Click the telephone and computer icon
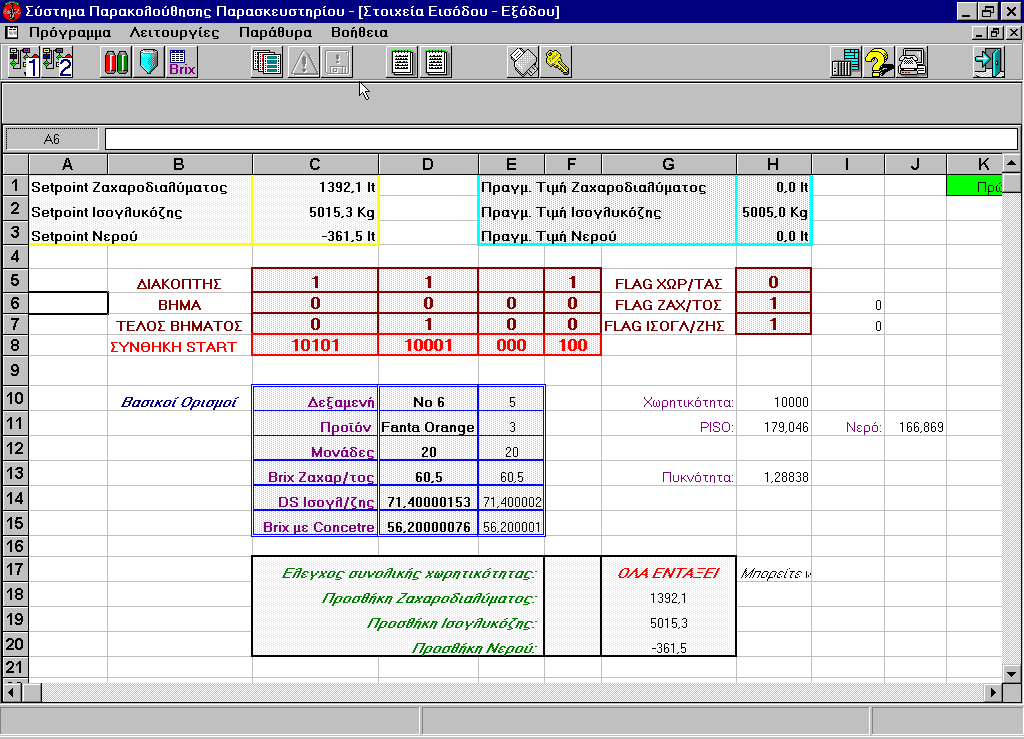1024x739 pixels. pyautogui.click(x=912, y=63)
